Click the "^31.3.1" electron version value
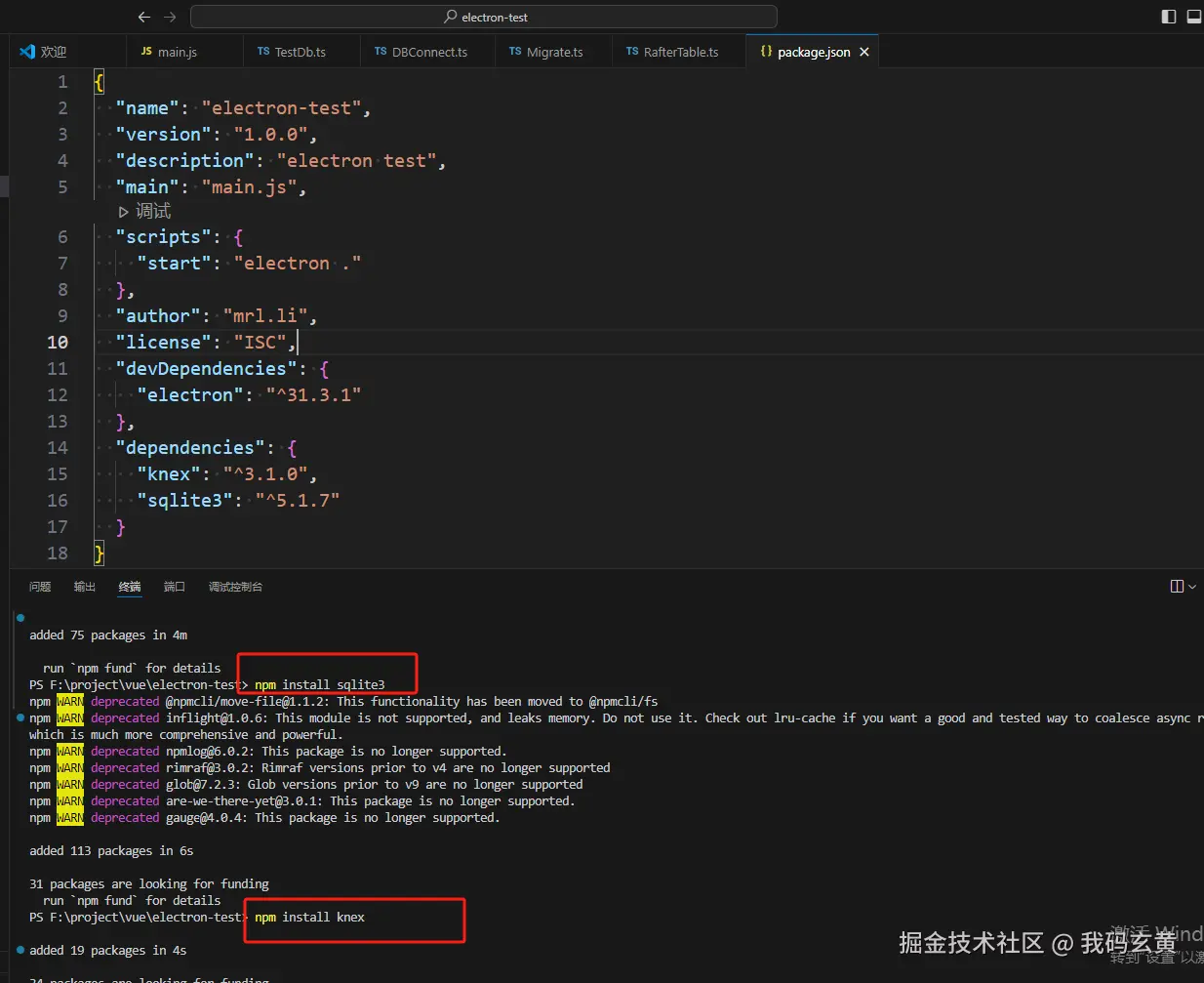This screenshot has height=983, width=1204. point(313,395)
